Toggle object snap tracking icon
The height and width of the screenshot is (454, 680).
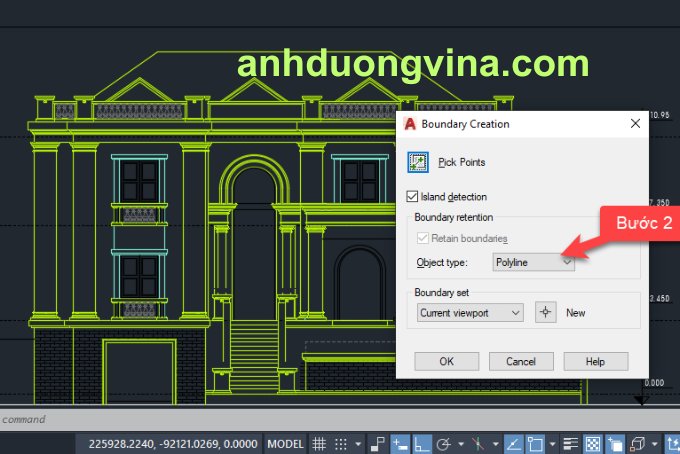[x=511, y=444]
